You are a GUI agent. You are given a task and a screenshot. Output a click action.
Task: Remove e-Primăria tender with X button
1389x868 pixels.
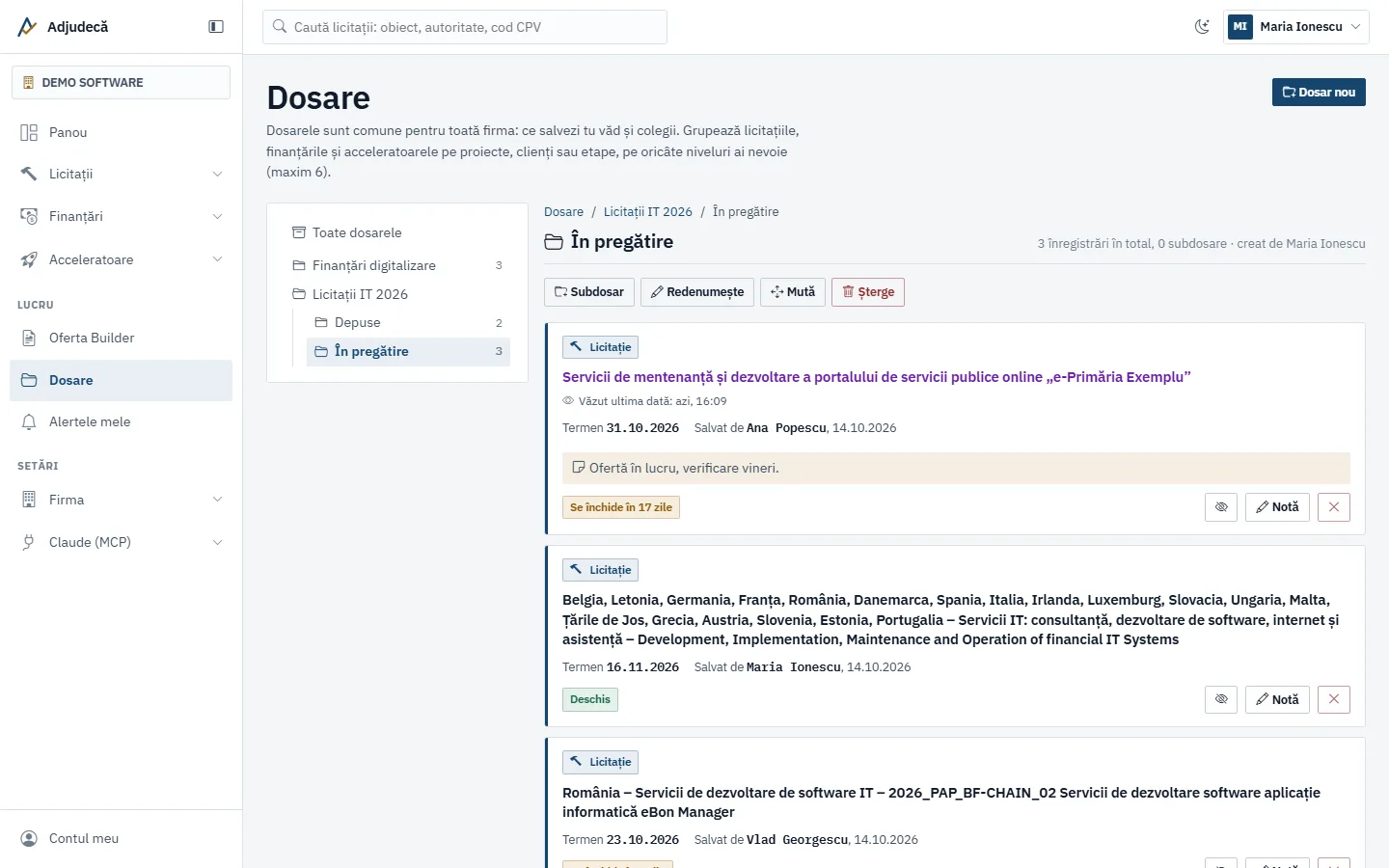pyautogui.click(x=1334, y=507)
